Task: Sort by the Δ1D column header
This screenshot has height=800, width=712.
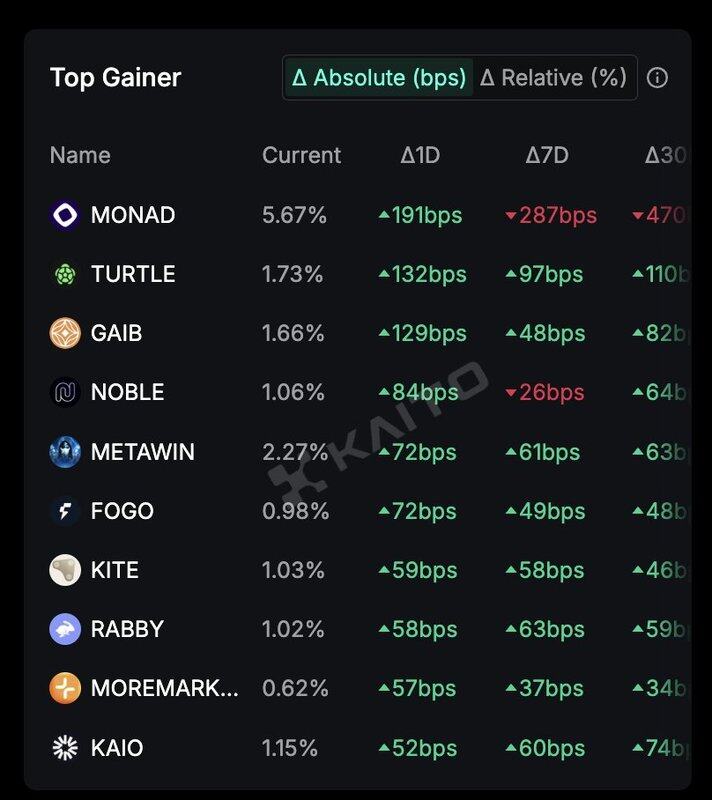Action: point(420,155)
